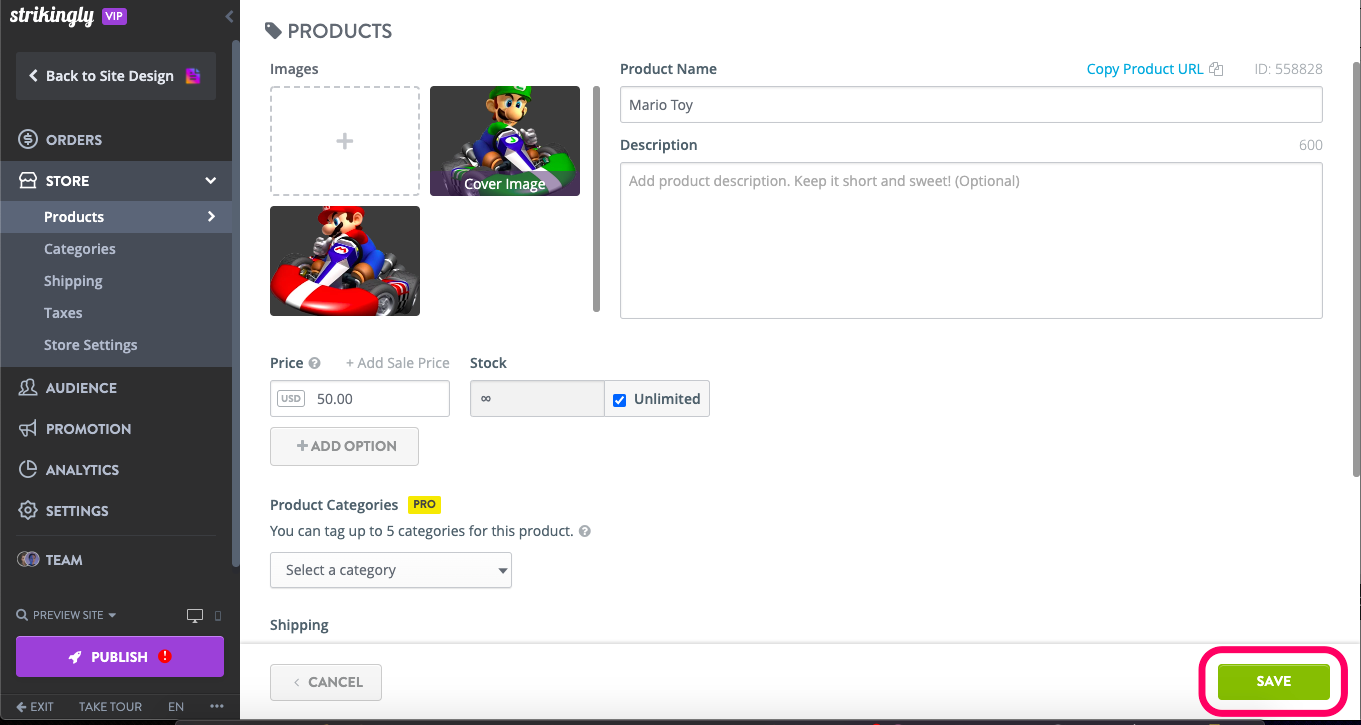Switch to mobile preview icon
The width and height of the screenshot is (1361, 725).
coord(218,615)
